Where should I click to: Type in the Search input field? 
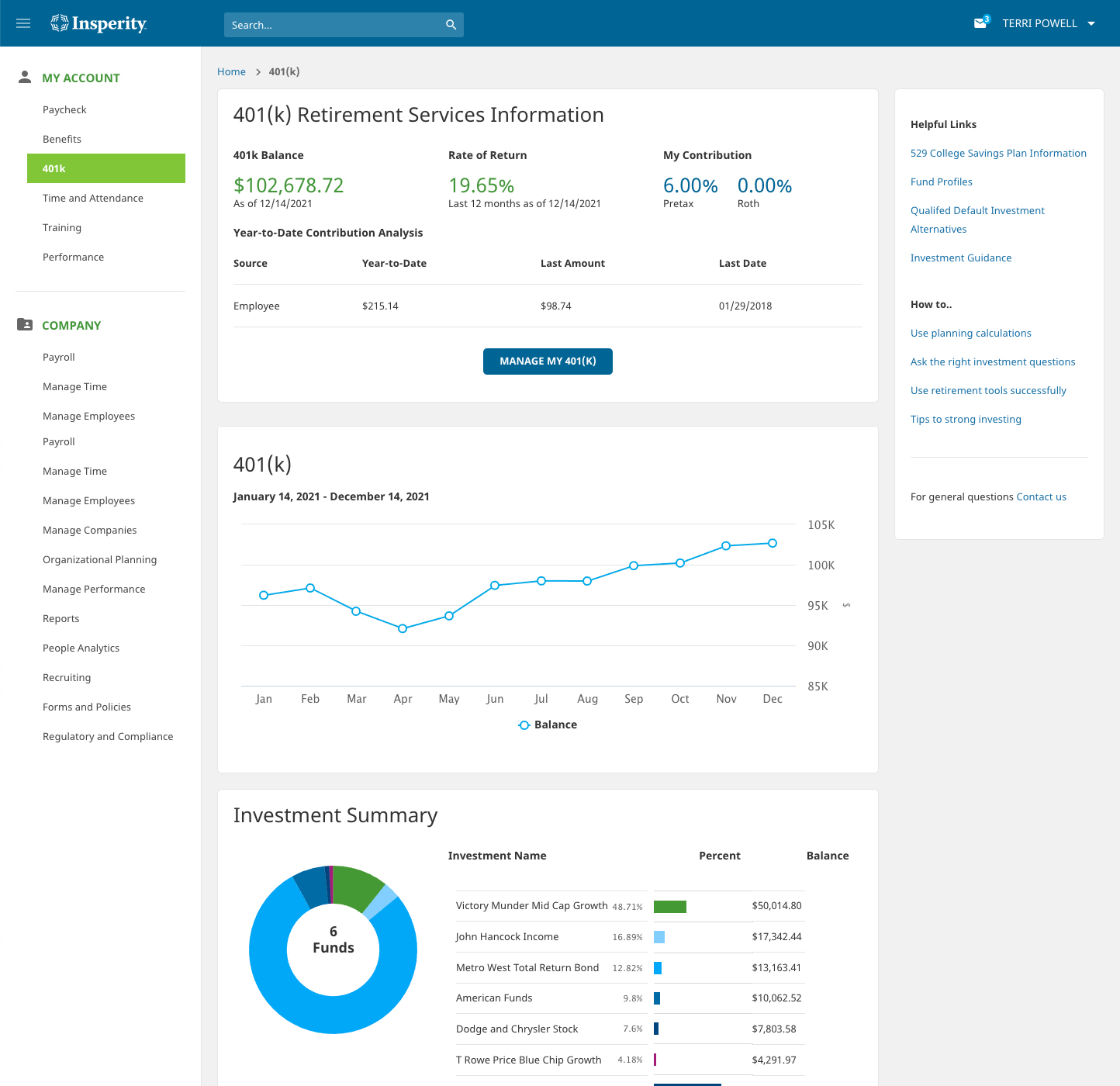click(x=334, y=25)
